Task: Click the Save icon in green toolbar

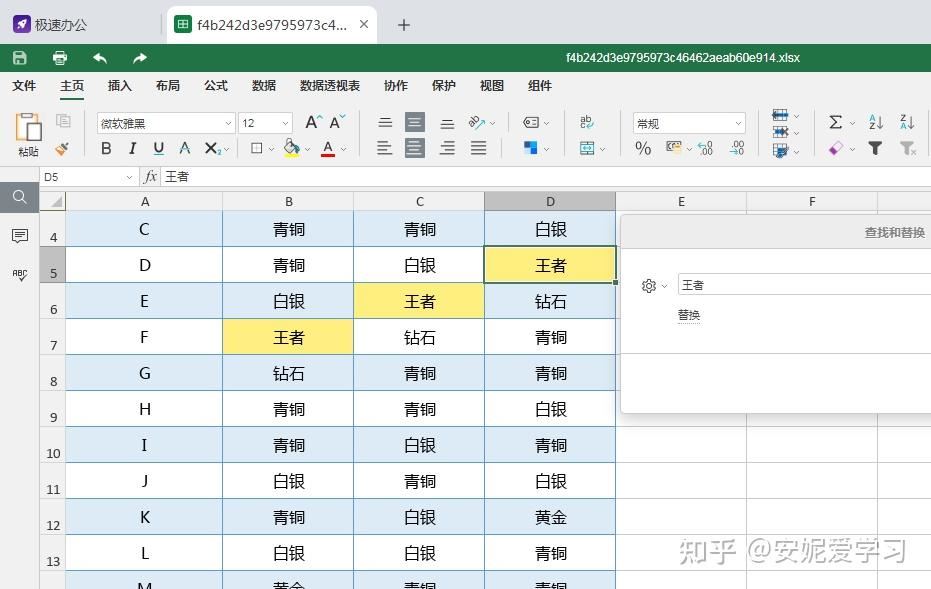Action: tap(20, 58)
